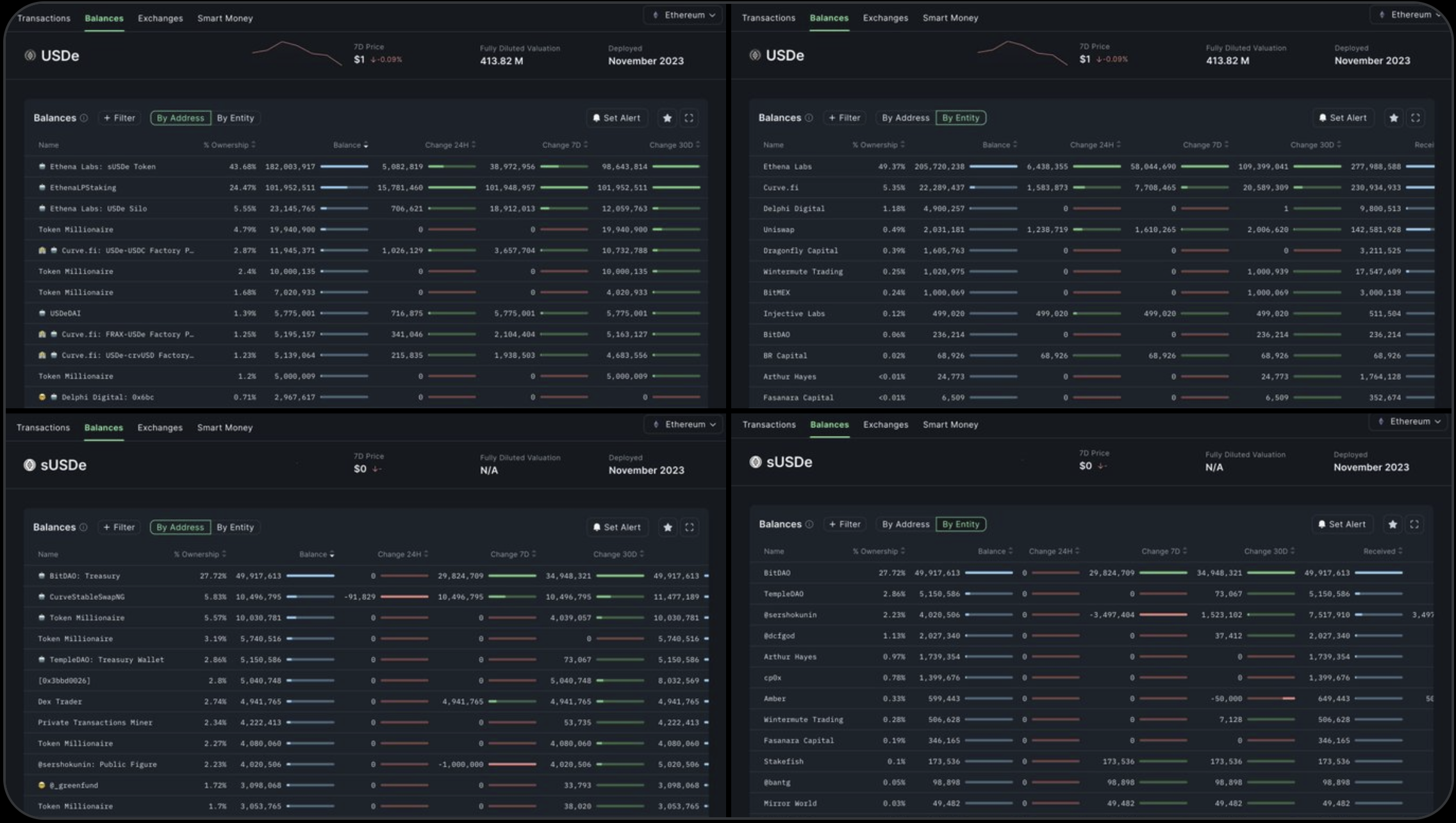Image resolution: width=1456 pixels, height=823 pixels.
Task: Open Ethereum chain dropdown in USDe By Address panel
Action: click(683, 15)
